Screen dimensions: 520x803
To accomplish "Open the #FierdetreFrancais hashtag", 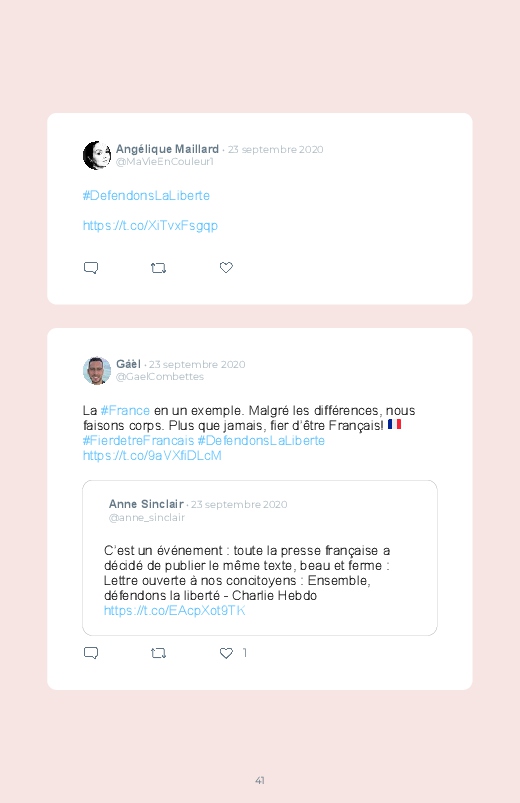I will tap(138, 441).
